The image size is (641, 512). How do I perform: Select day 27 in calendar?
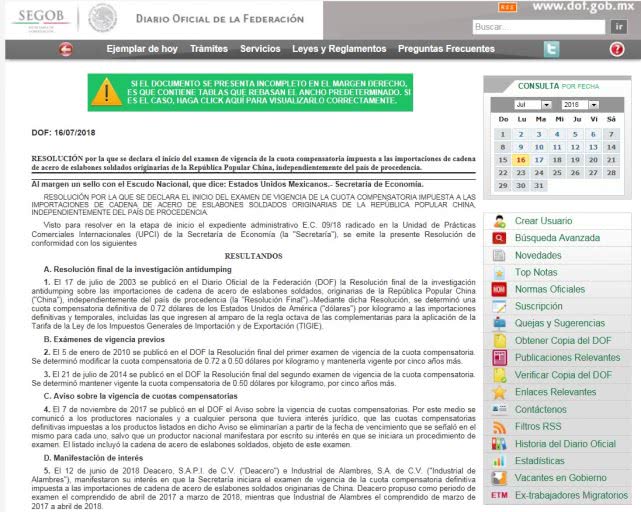[593, 173]
